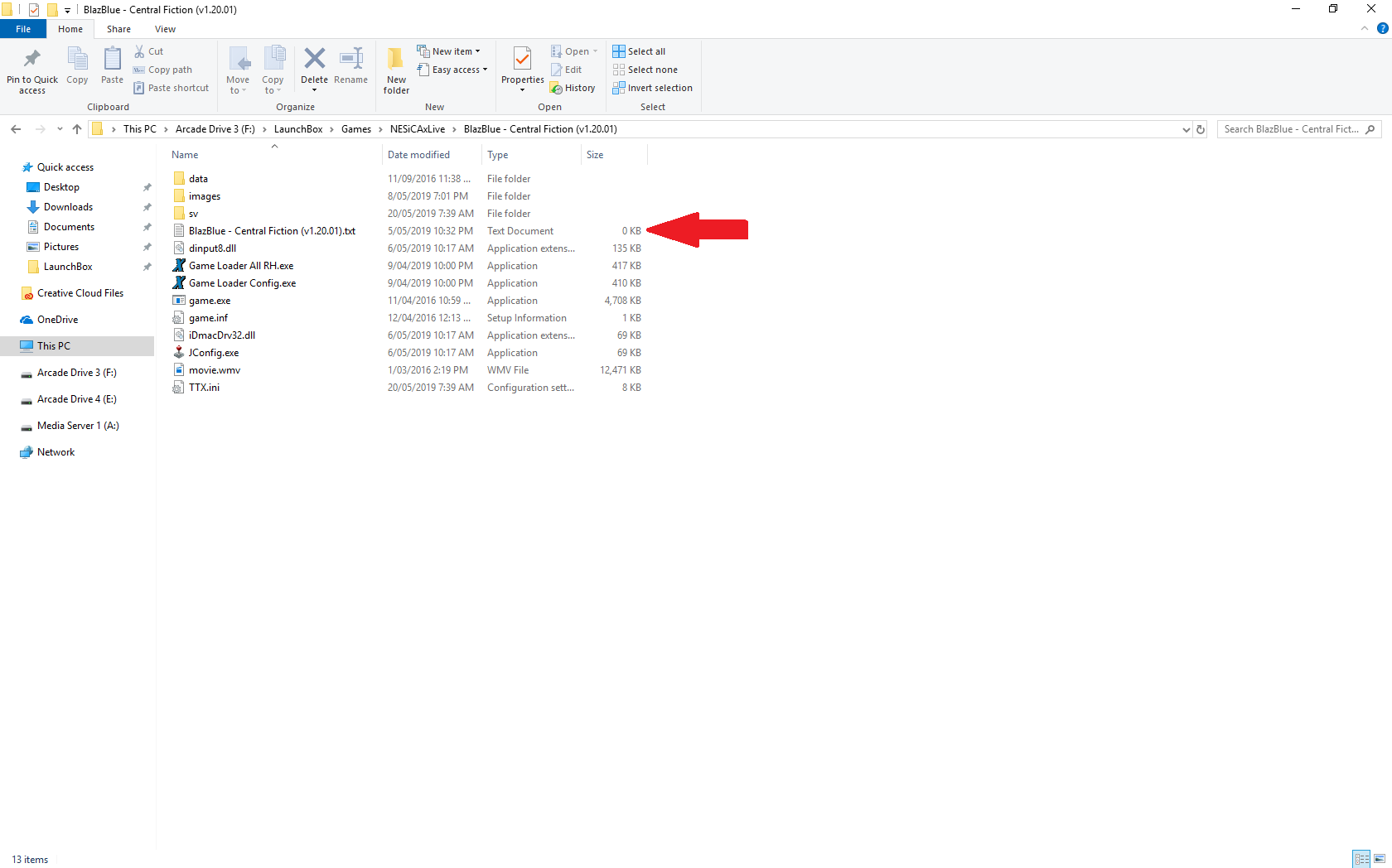The image size is (1392, 868).
Task: Click the Open command in ribbon
Action: [x=574, y=51]
